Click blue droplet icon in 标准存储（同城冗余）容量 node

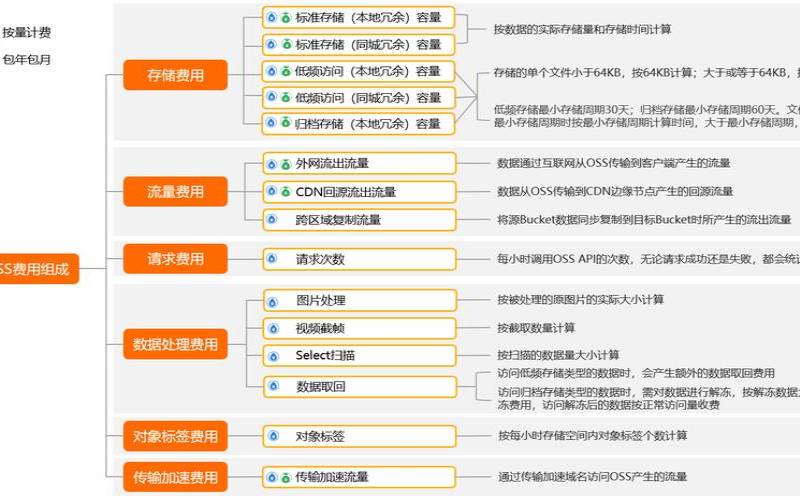tap(272, 44)
